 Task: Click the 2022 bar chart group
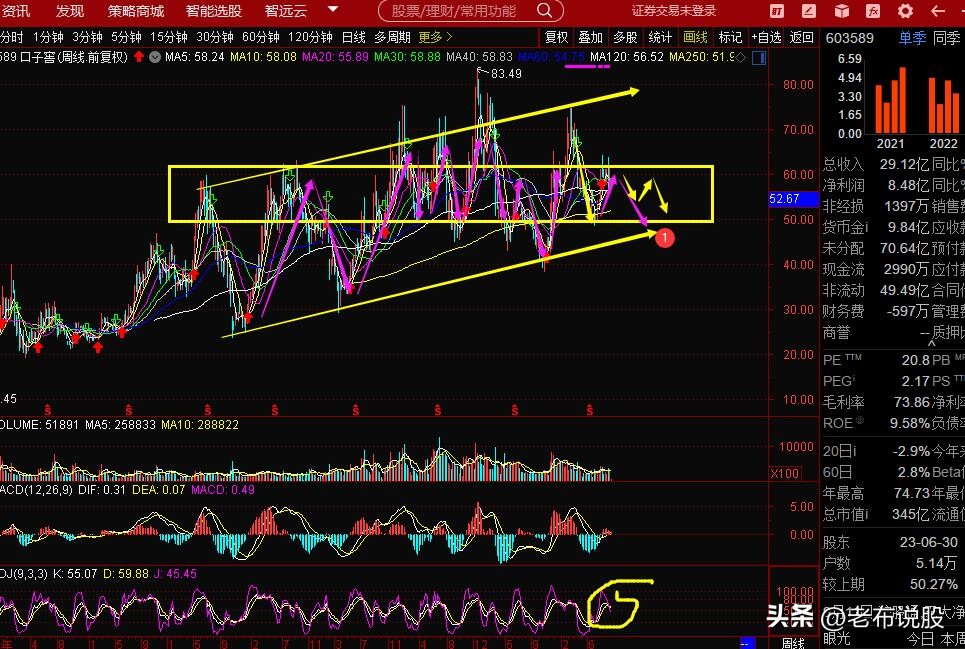coord(943,105)
